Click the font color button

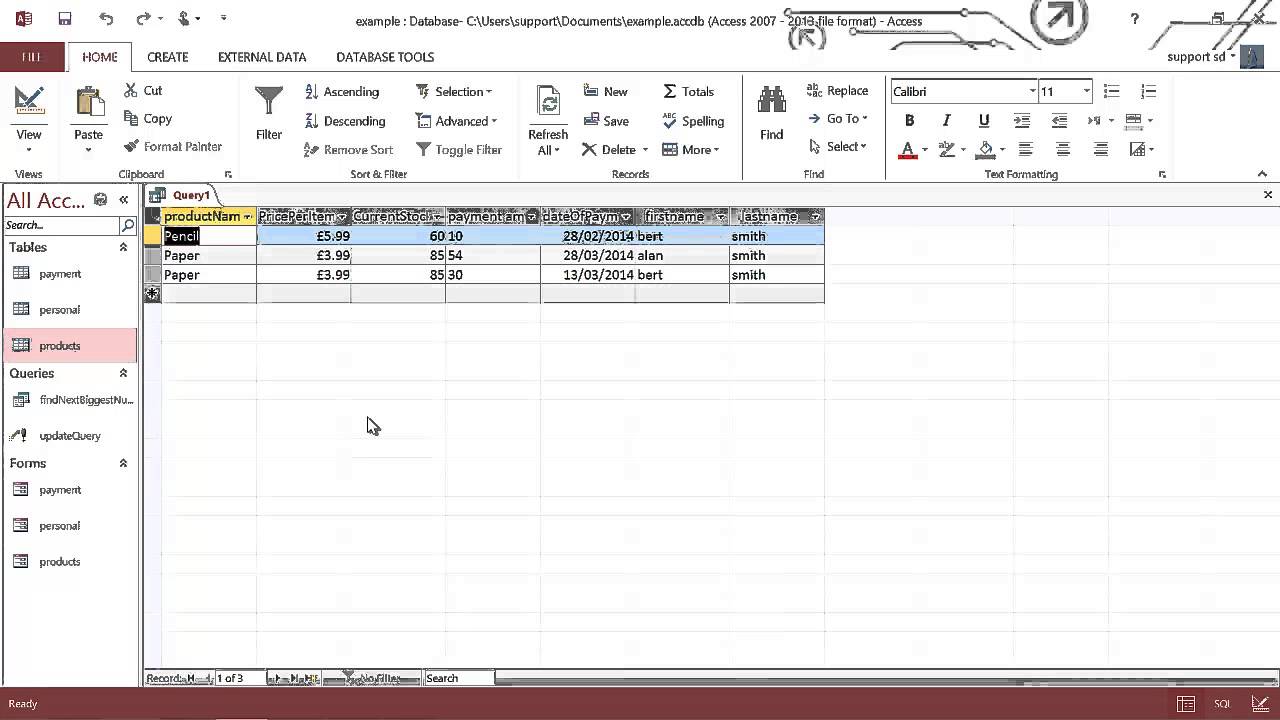coord(908,150)
